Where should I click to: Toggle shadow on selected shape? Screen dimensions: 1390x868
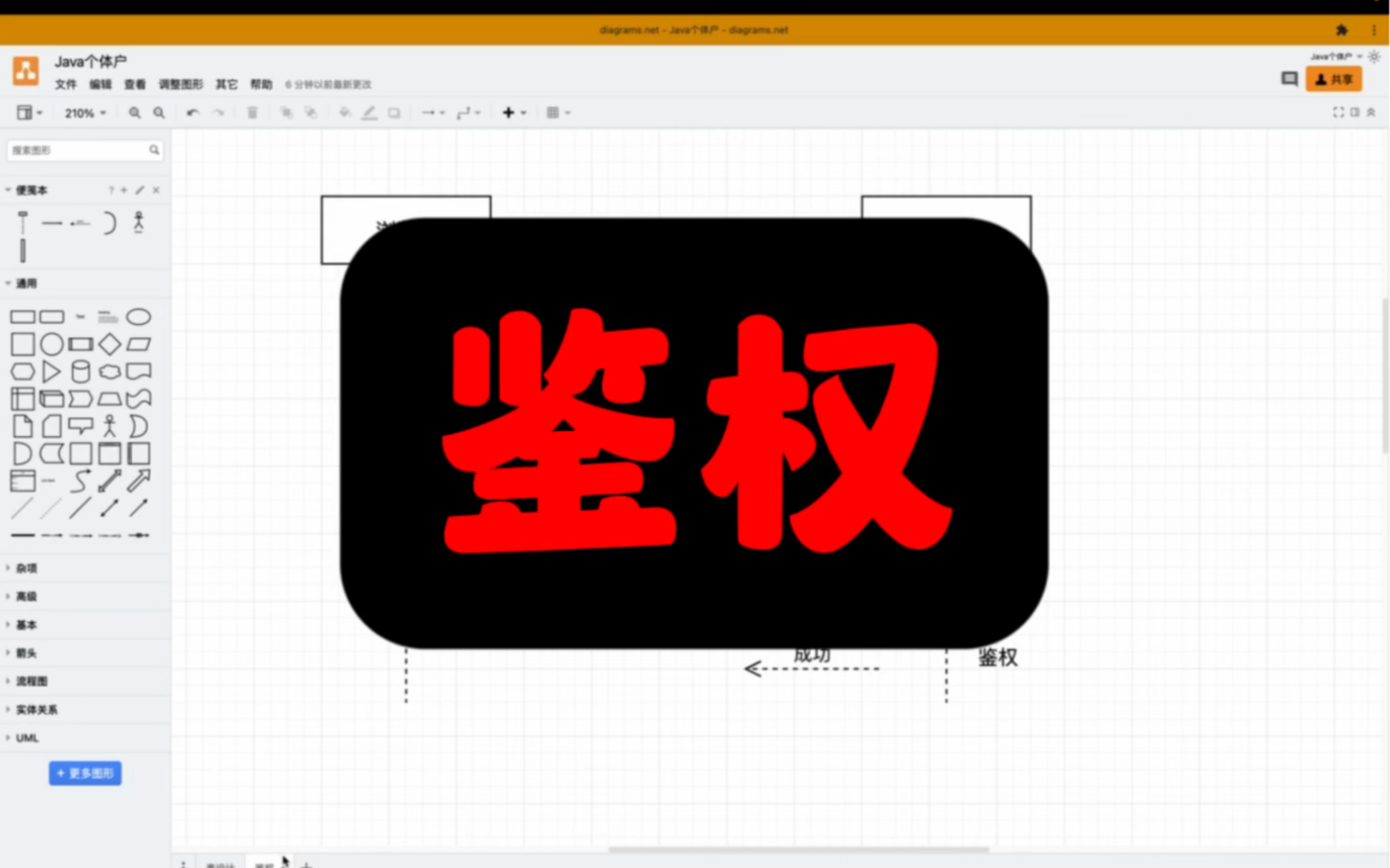(394, 113)
